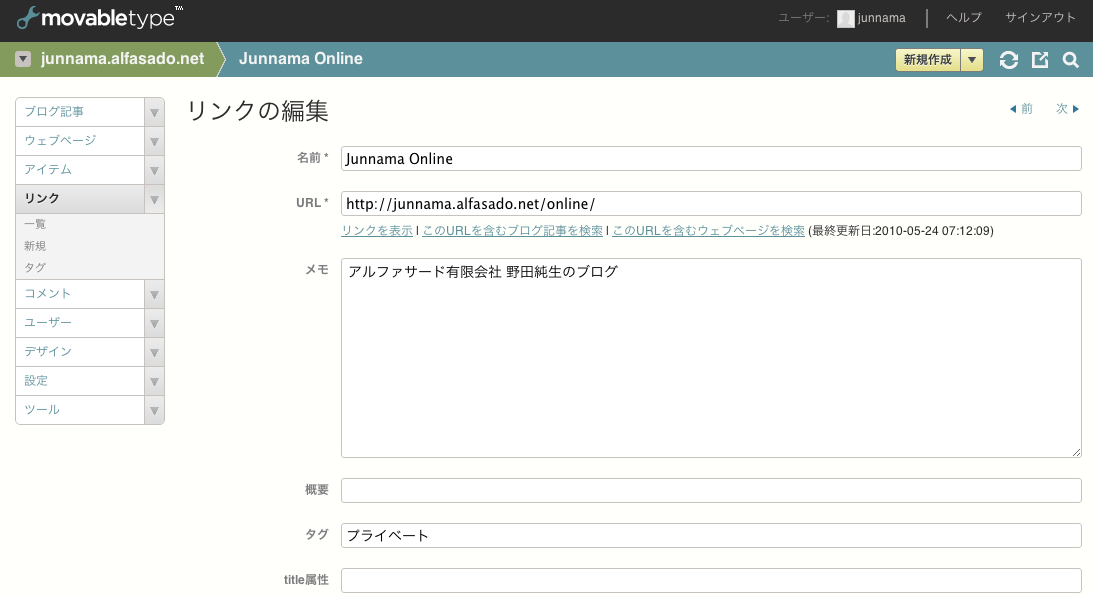Click the リンクを表示 link
Screen dimensions: 1093x594
tap(377, 231)
